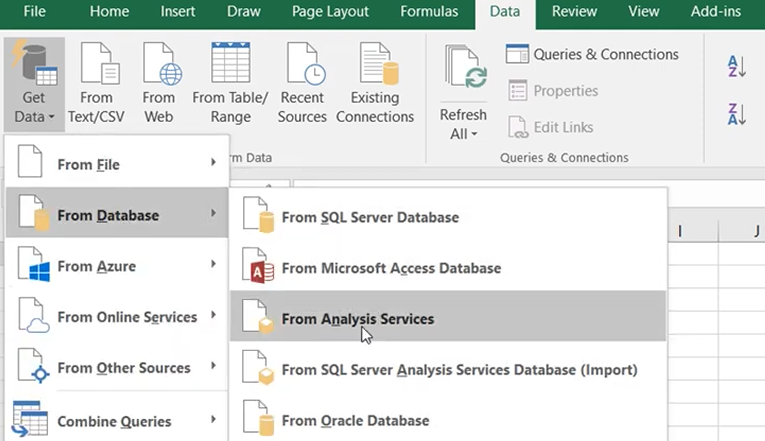Viewport: 765px width, 441px height.
Task: Expand the From File submenu
Action: click(116, 164)
